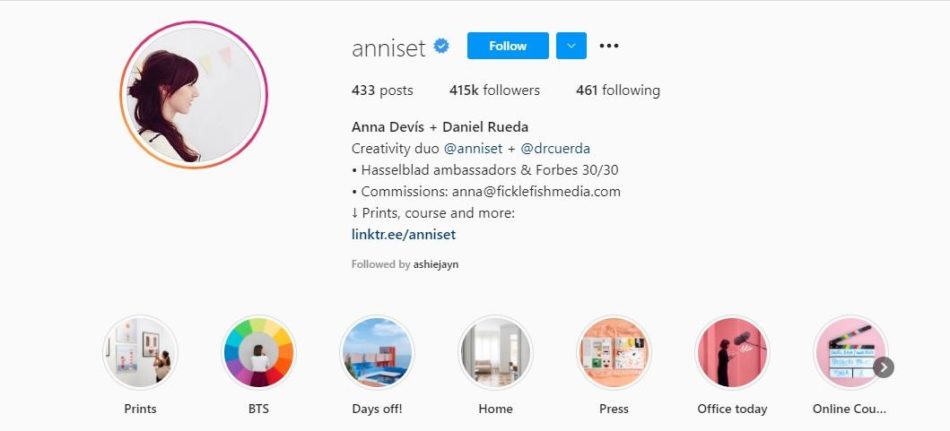Open the three-dots more options menu
950x431 pixels.
[x=609, y=46]
